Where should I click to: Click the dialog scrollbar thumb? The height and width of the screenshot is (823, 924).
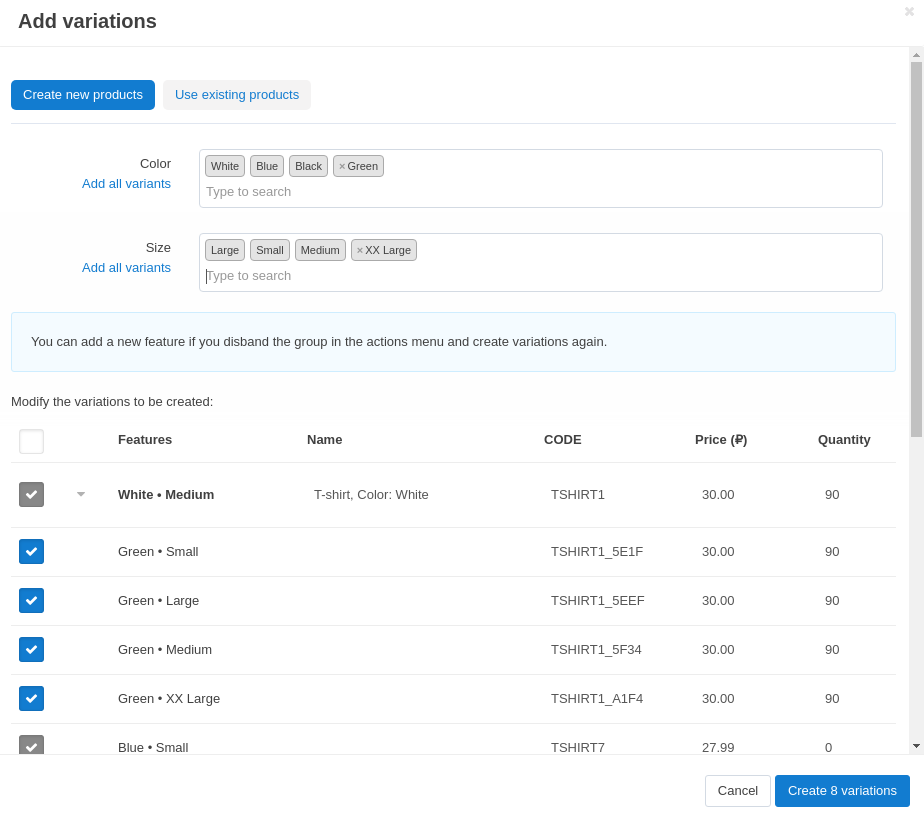[x=916, y=249]
